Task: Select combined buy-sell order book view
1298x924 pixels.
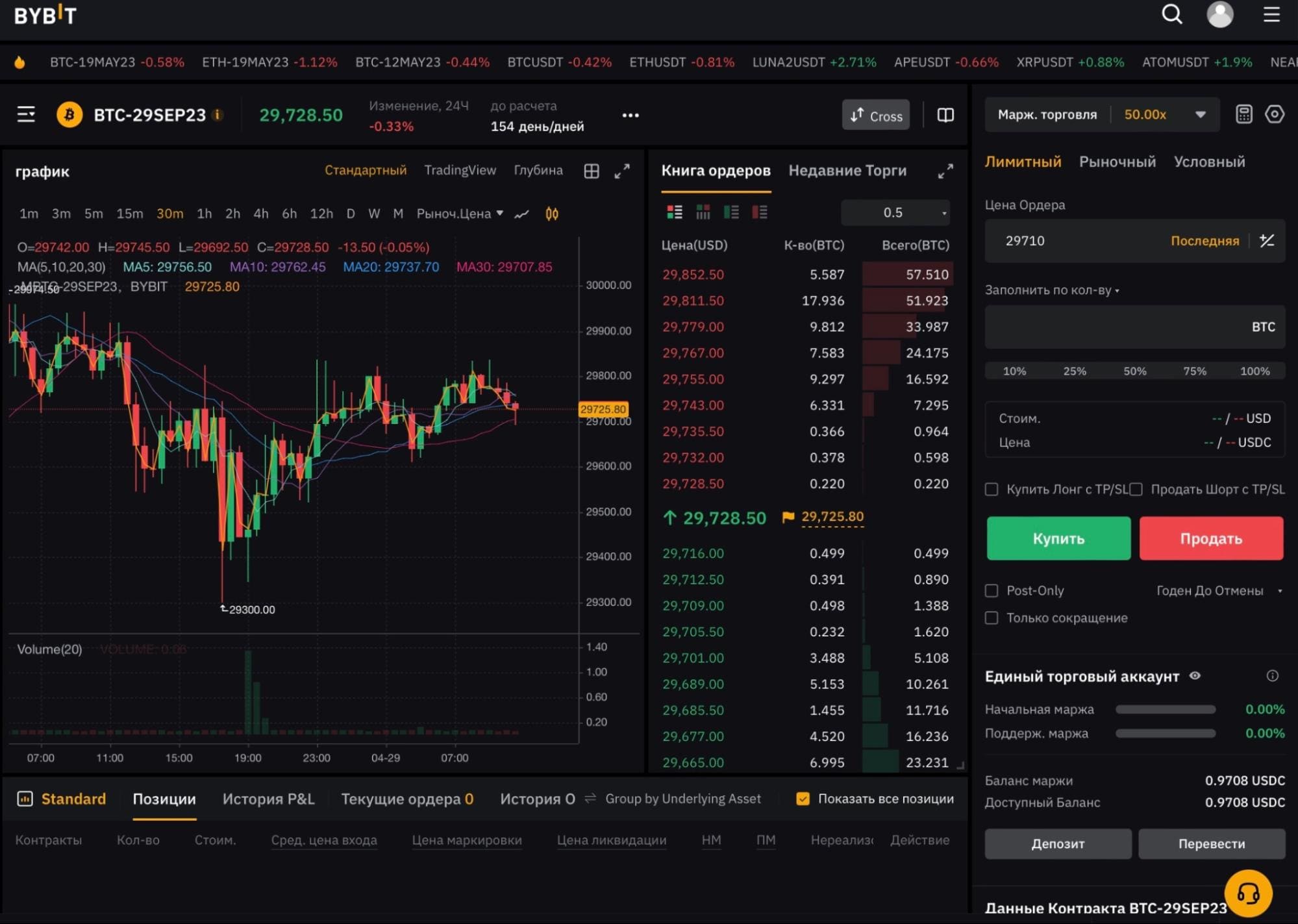Action: [675, 212]
